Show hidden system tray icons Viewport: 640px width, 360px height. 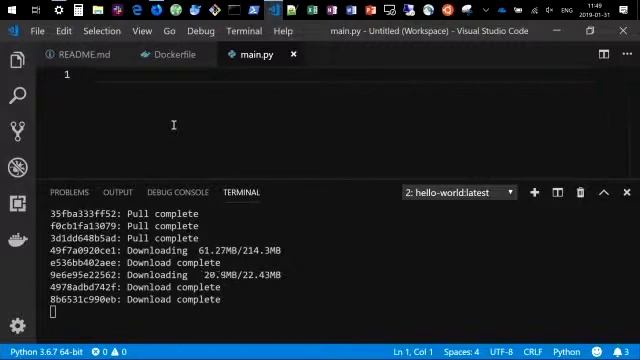point(486,10)
